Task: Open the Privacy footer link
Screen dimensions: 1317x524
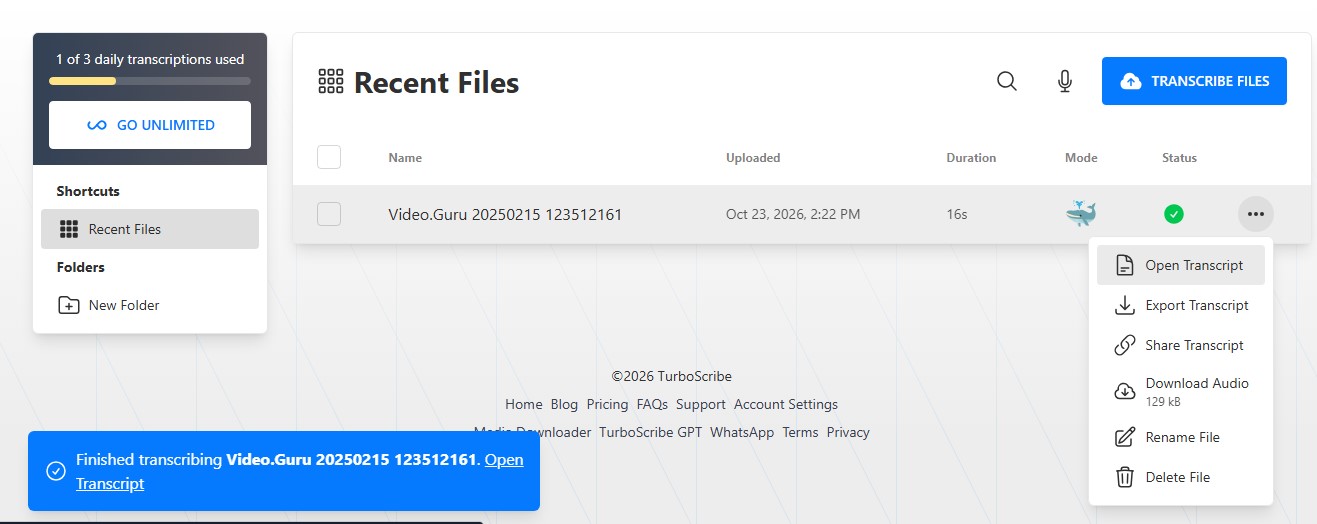Action: click(848, 432)
